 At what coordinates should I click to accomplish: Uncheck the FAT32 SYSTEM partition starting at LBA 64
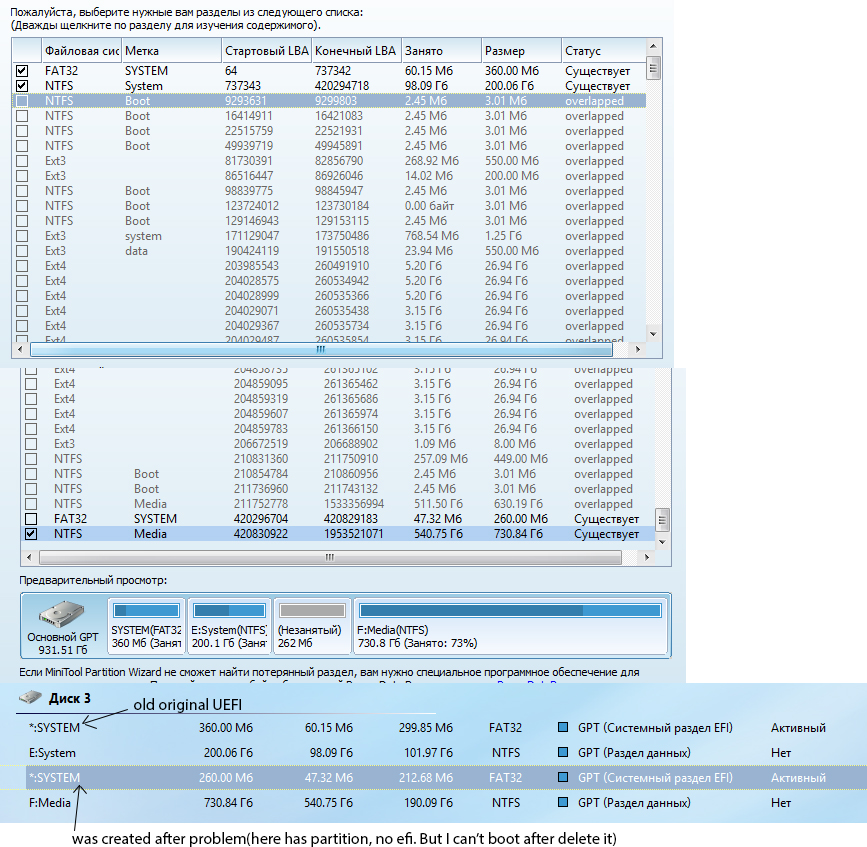pyautogui.click(x=22, y=71)
